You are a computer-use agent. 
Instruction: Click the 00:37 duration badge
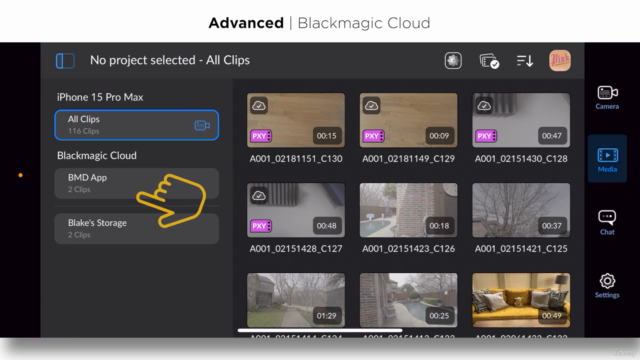point(552,226)
